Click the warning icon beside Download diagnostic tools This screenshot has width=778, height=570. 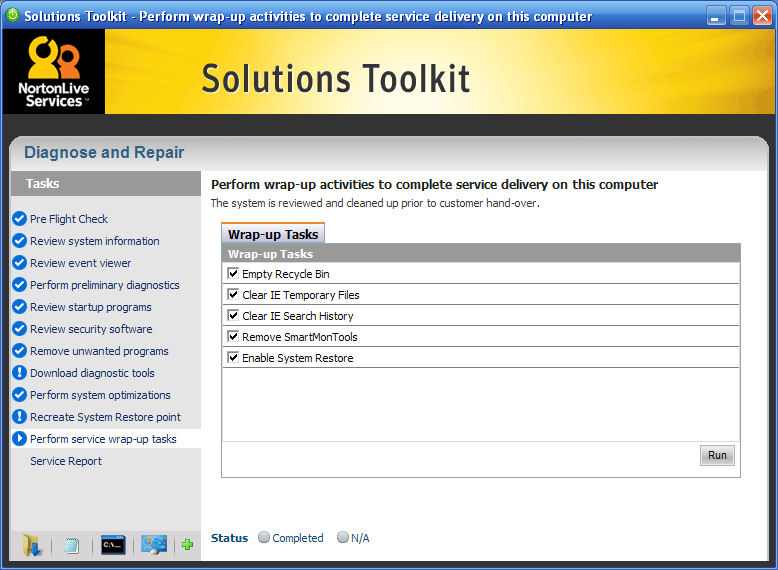click(x=19, y=373)
